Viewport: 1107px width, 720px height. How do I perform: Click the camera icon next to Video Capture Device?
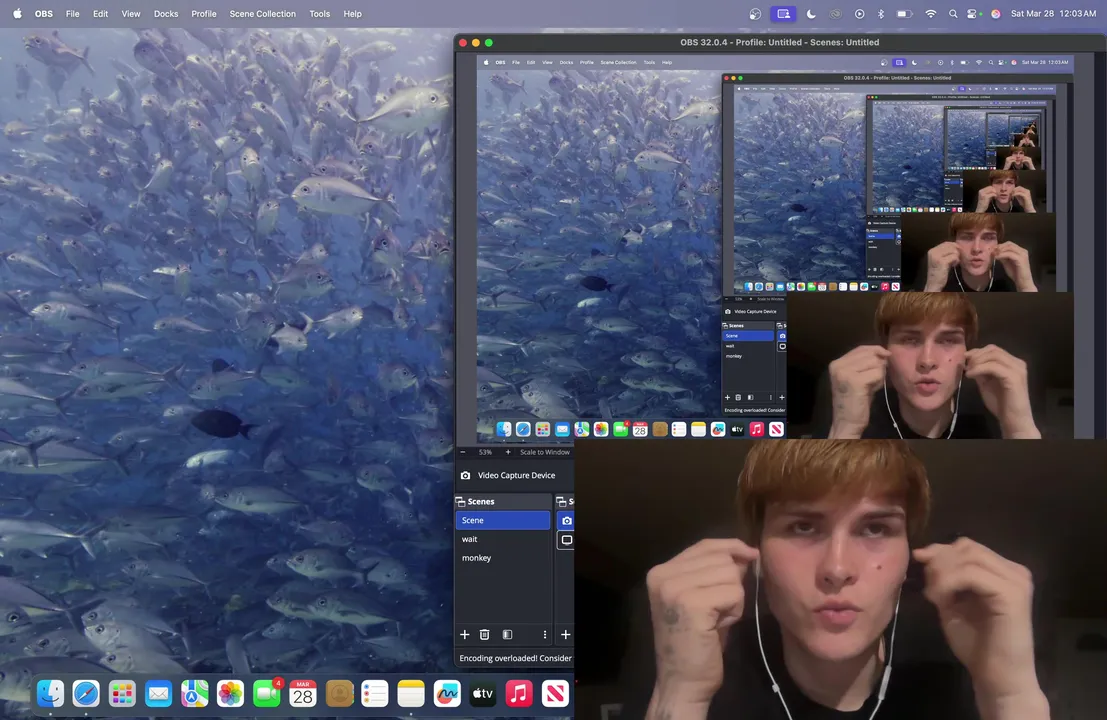pyautogui.click(x=465, y=476)
